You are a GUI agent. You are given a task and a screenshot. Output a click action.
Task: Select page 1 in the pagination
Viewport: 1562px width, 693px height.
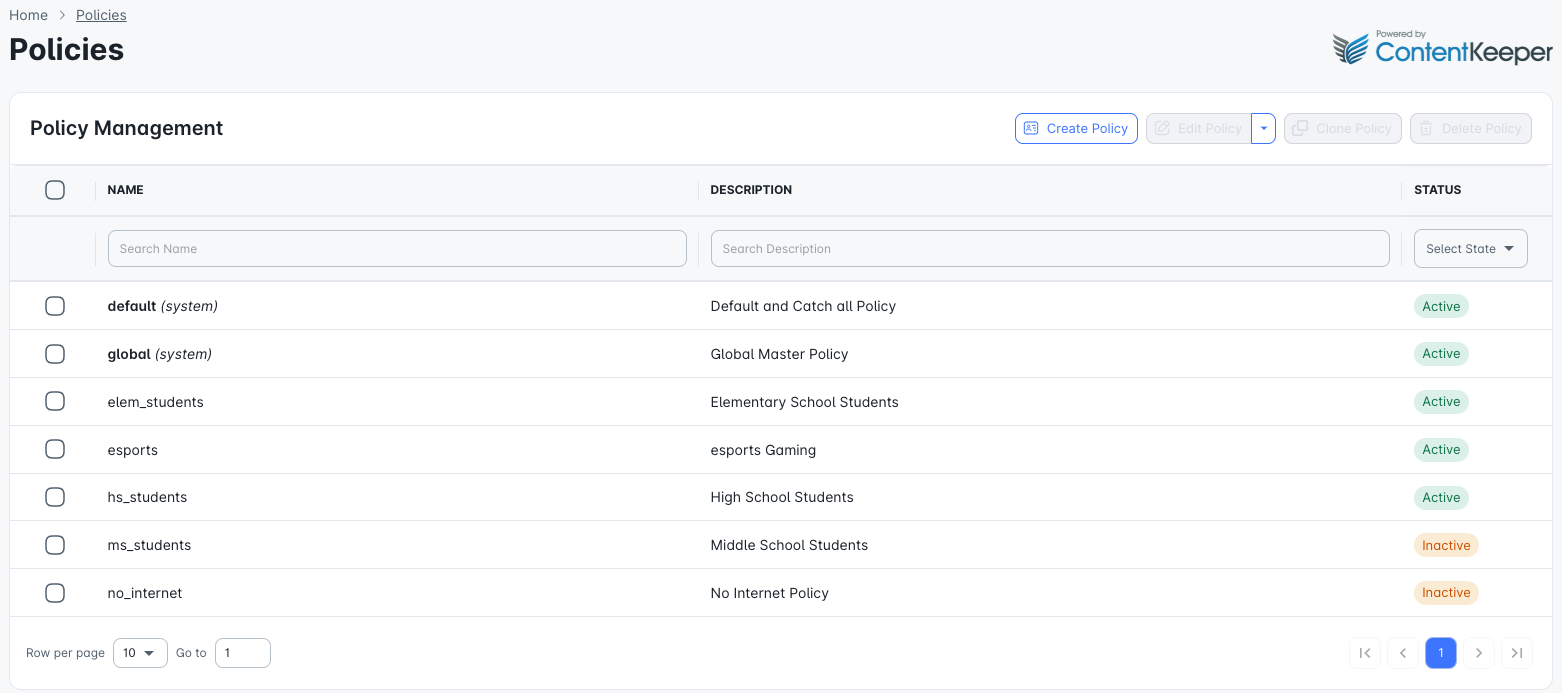1441,652
